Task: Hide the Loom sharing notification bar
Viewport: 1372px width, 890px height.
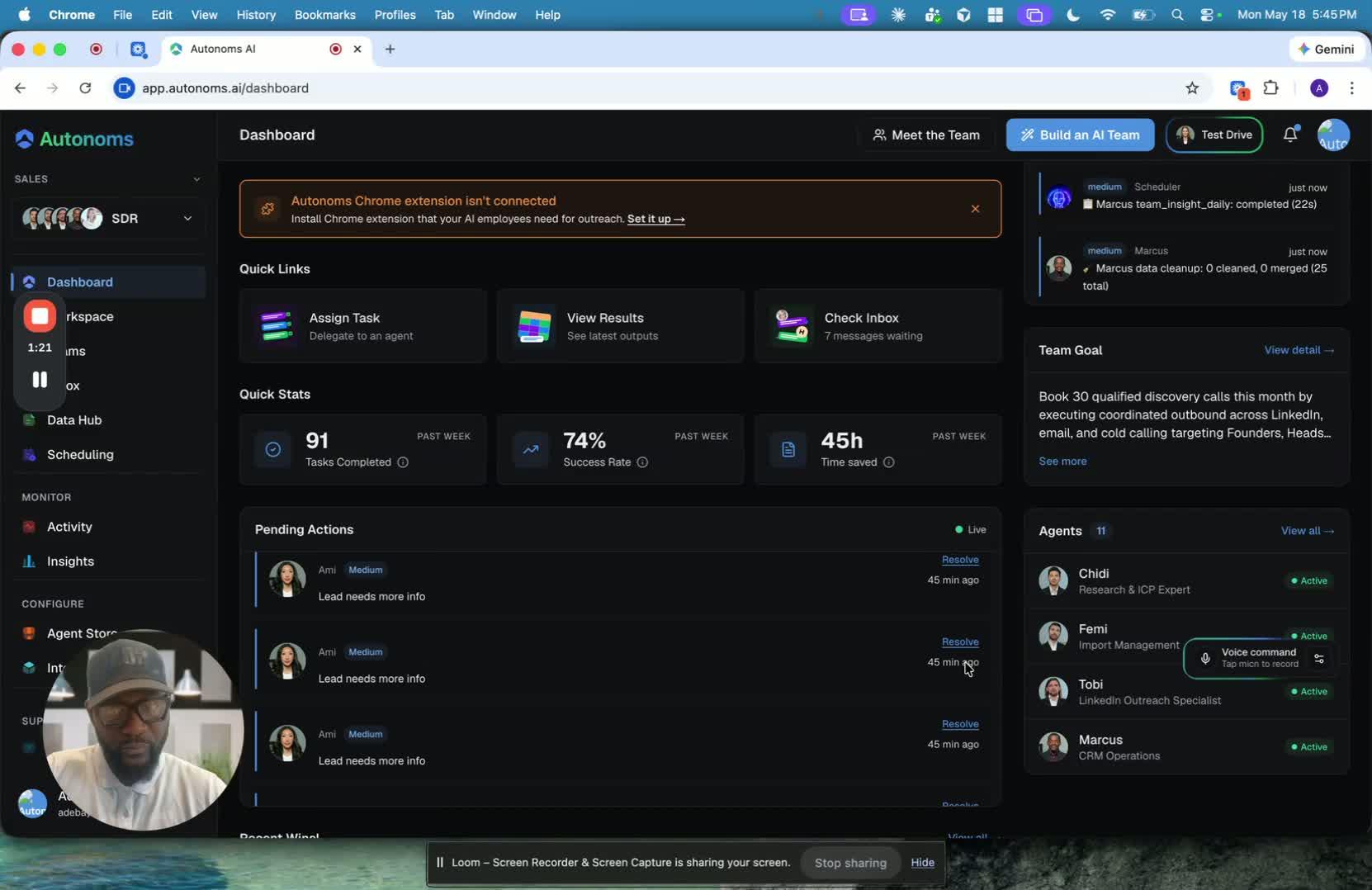Action: coord(922,863)
